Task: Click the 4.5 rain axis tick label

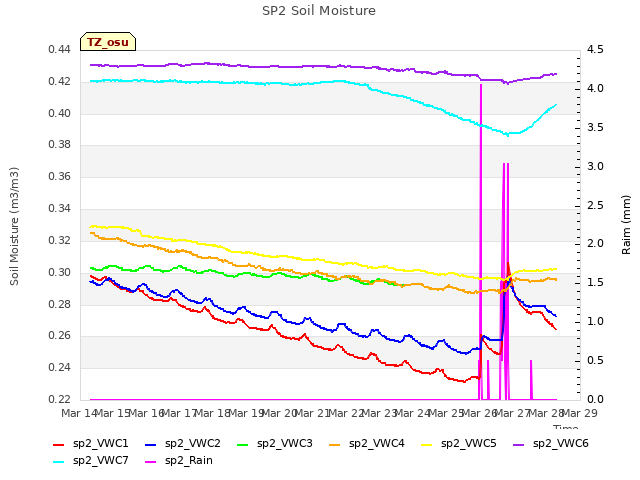Action: 595,50
